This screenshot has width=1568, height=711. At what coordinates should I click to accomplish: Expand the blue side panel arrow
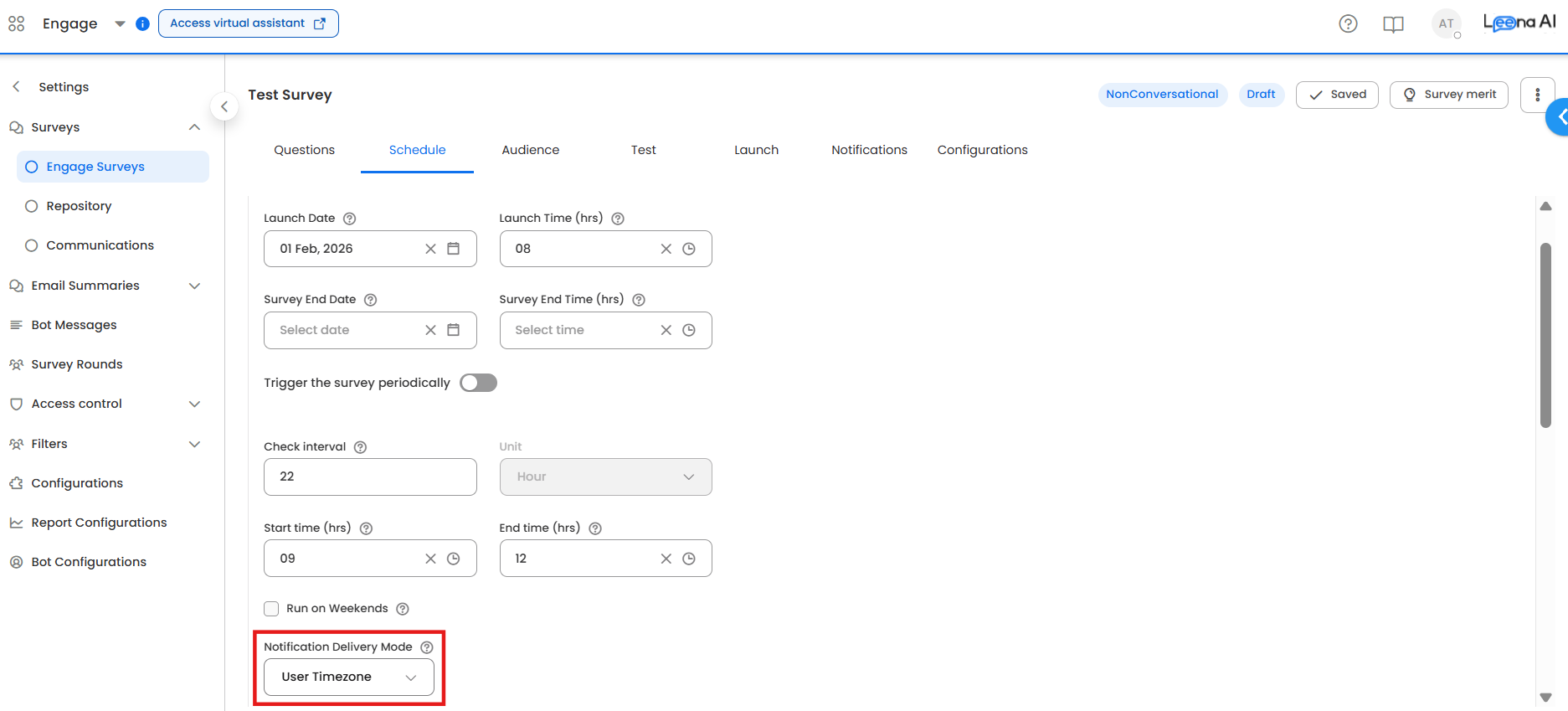(1558, 117)
